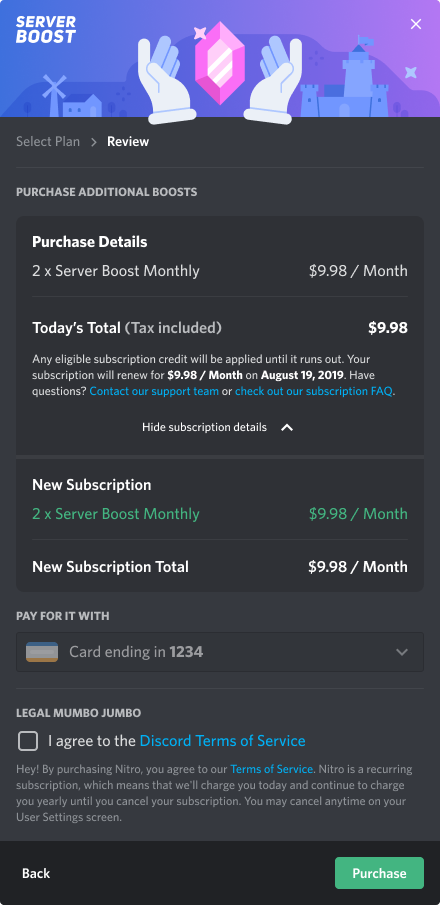
Task: Open the payment card dropdown arrow
Action: [x=402, y=652]
